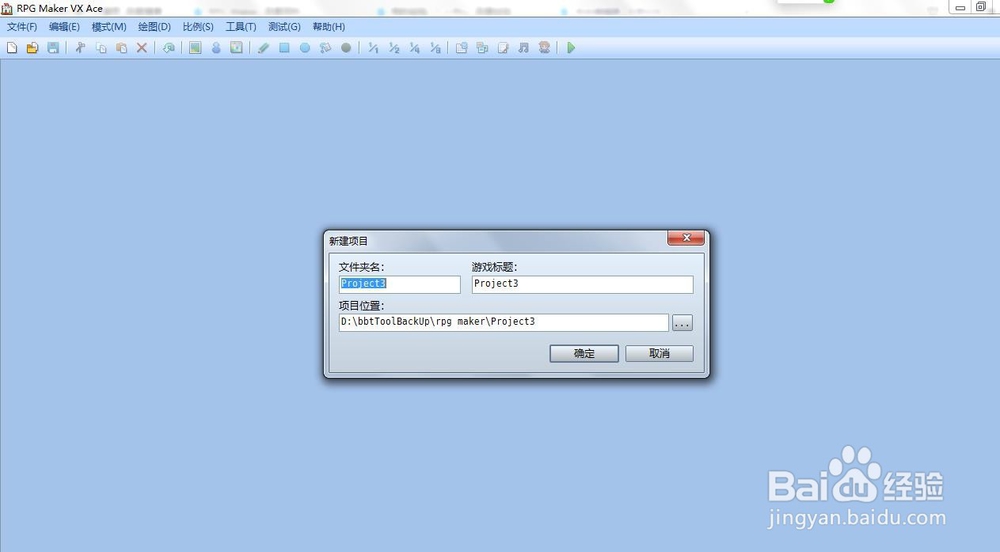Save project with the floppy disk icon
1000x552 pixels.
click(x=53, y=48)
